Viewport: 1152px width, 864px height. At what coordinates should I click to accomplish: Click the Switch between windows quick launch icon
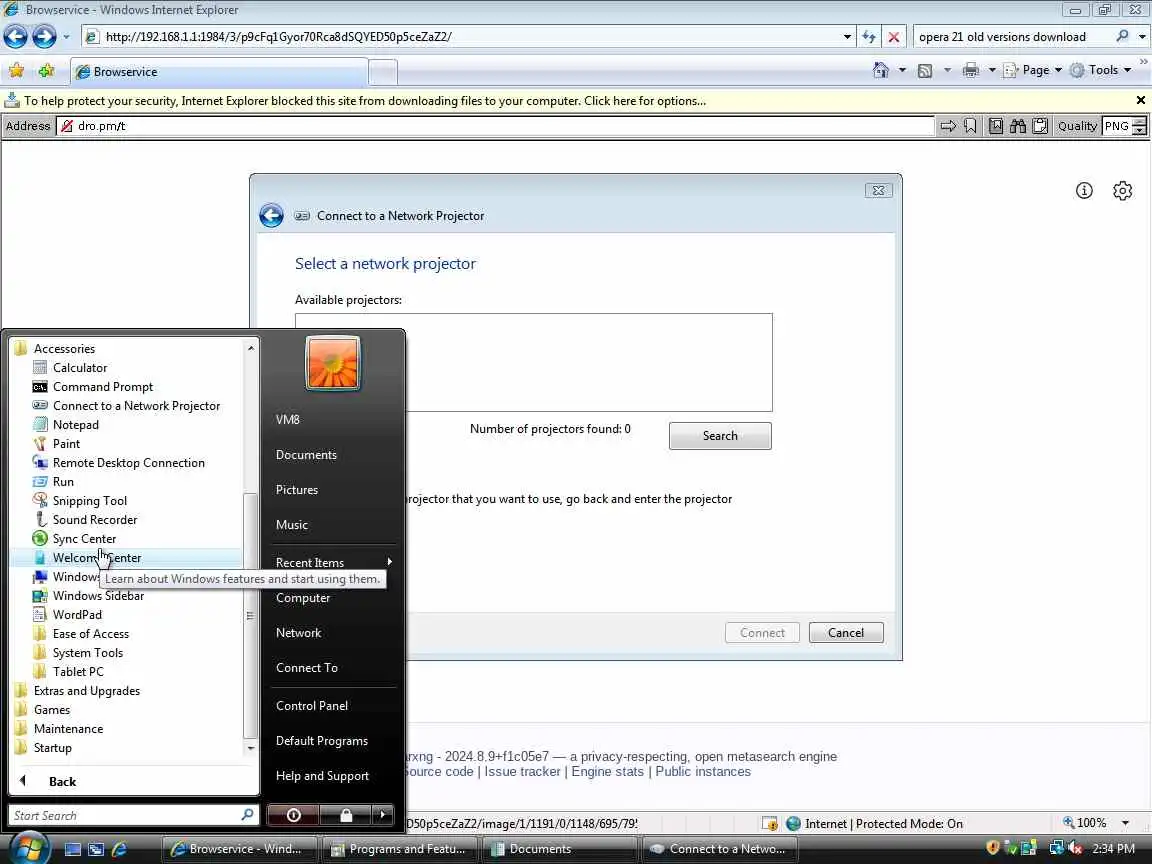96,849
